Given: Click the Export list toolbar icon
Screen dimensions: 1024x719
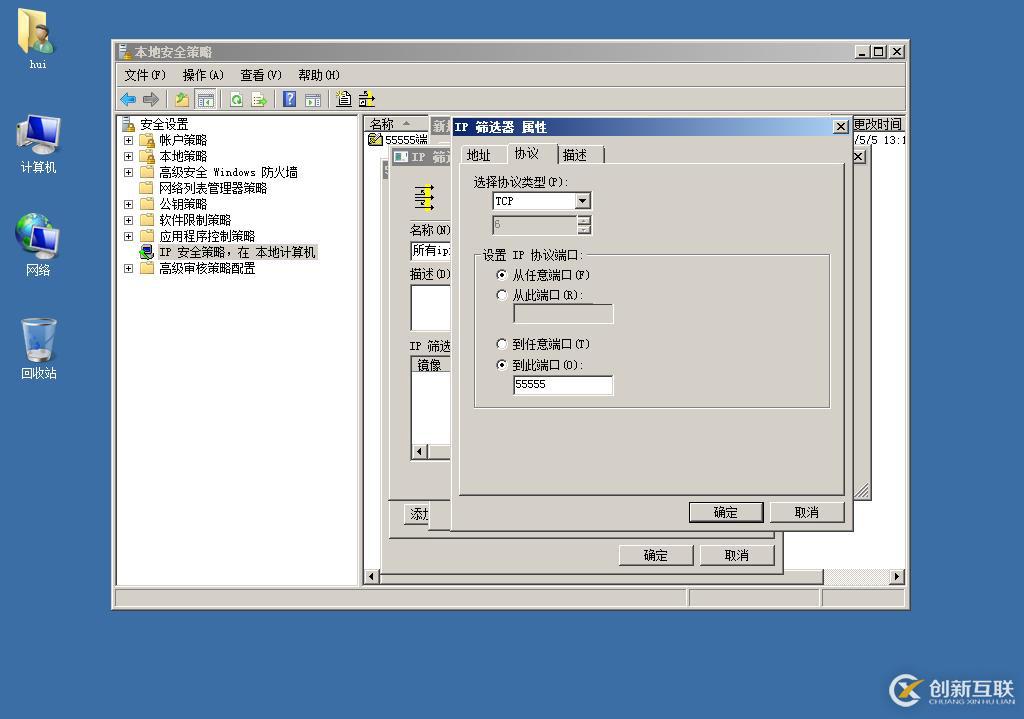Looking at the screenshot, I should (259, 99).
